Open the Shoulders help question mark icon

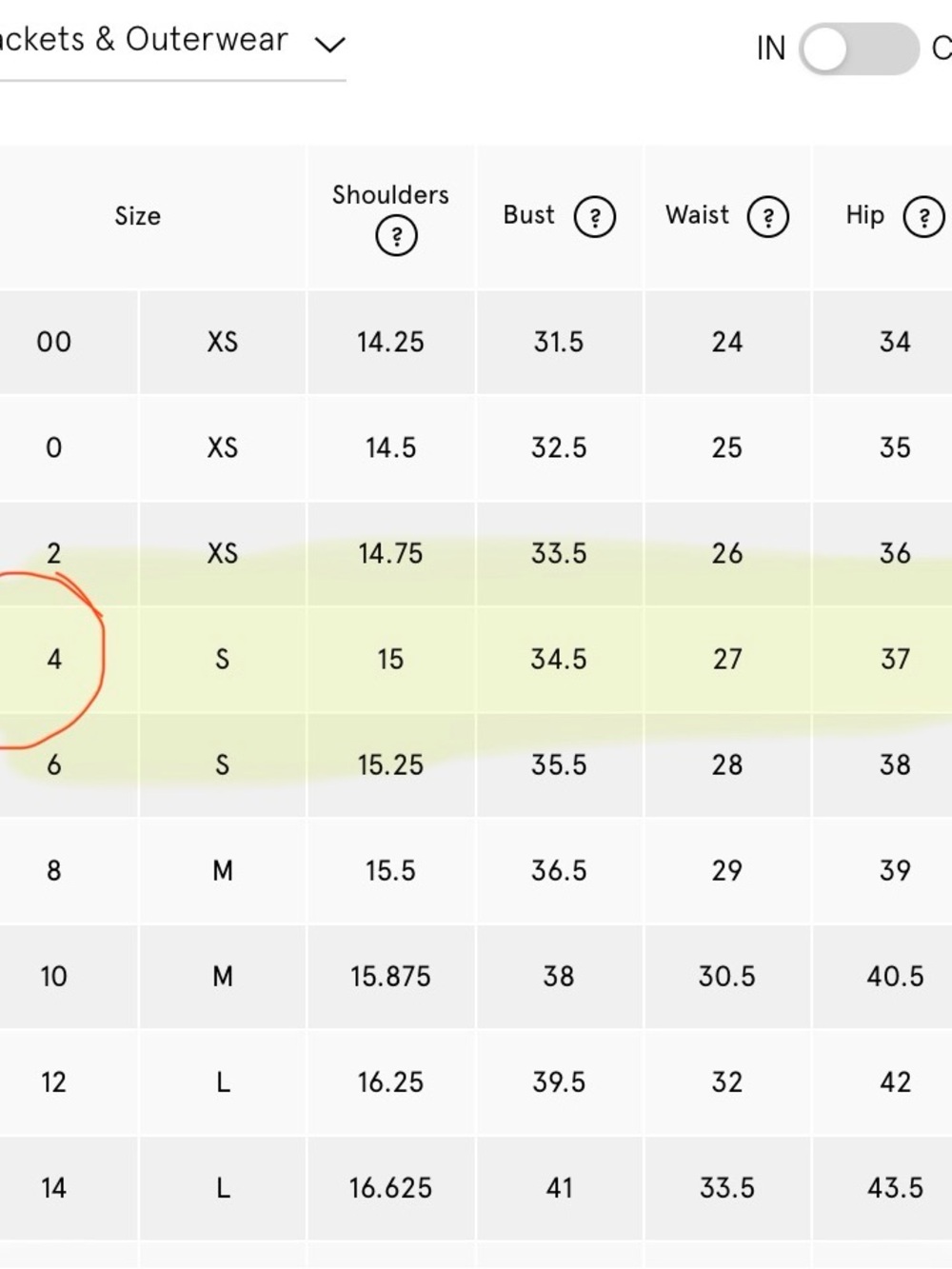tap(396, 236)
